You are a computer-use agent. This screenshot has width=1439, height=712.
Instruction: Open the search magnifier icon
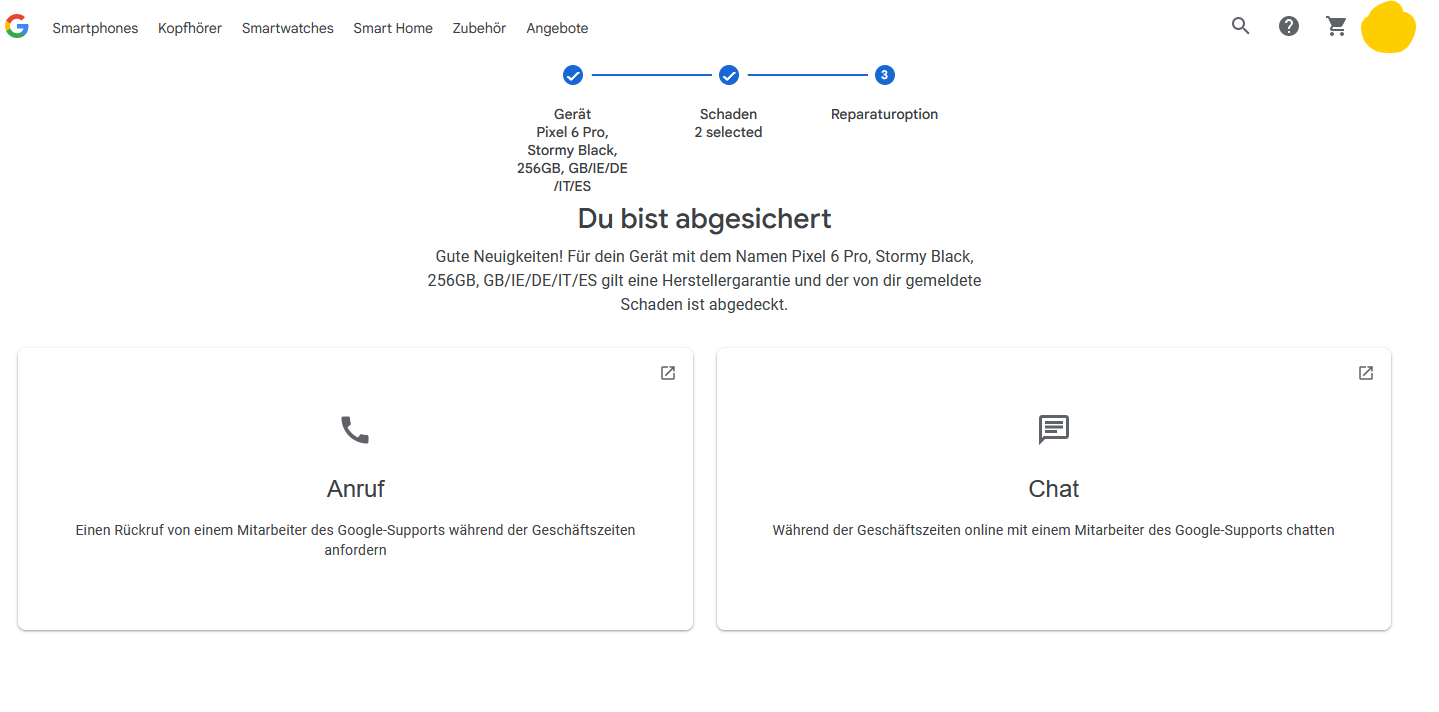click(x=1240, y=27)
